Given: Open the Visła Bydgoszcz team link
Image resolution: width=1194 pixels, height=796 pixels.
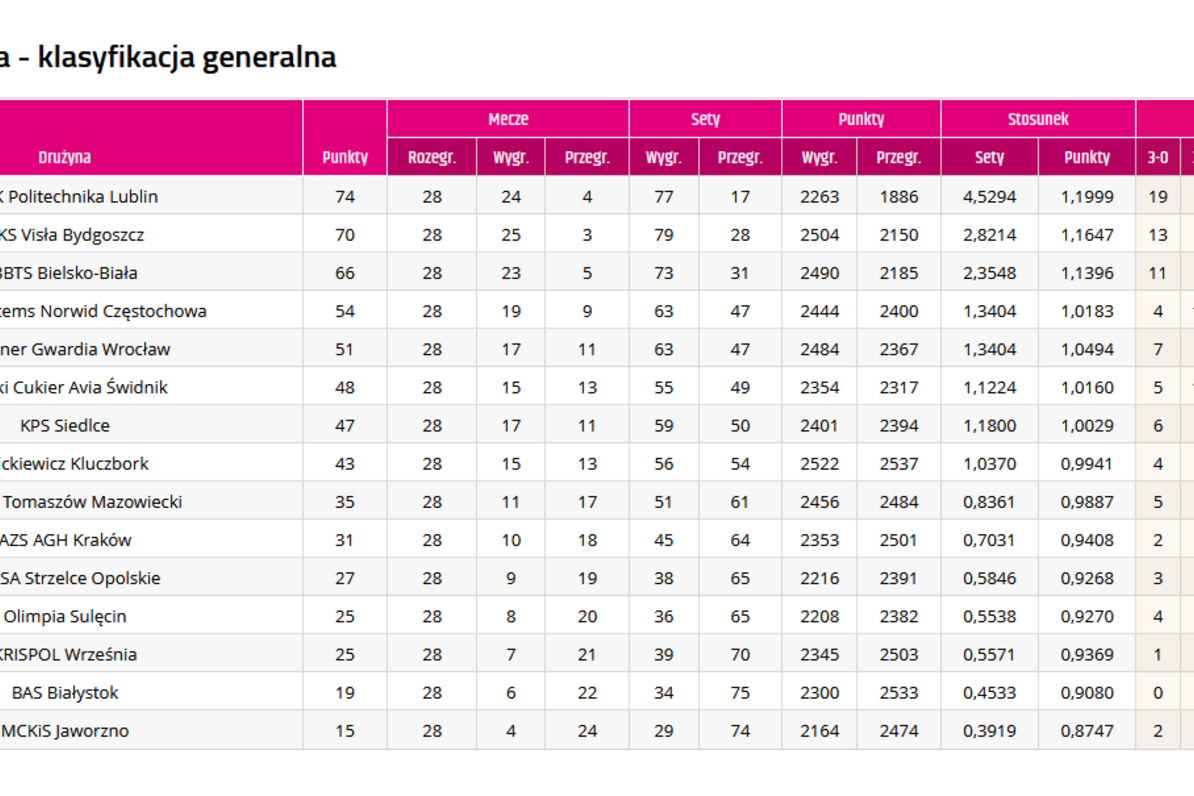Looking at the screenshot, I should [x=72, y=235].
